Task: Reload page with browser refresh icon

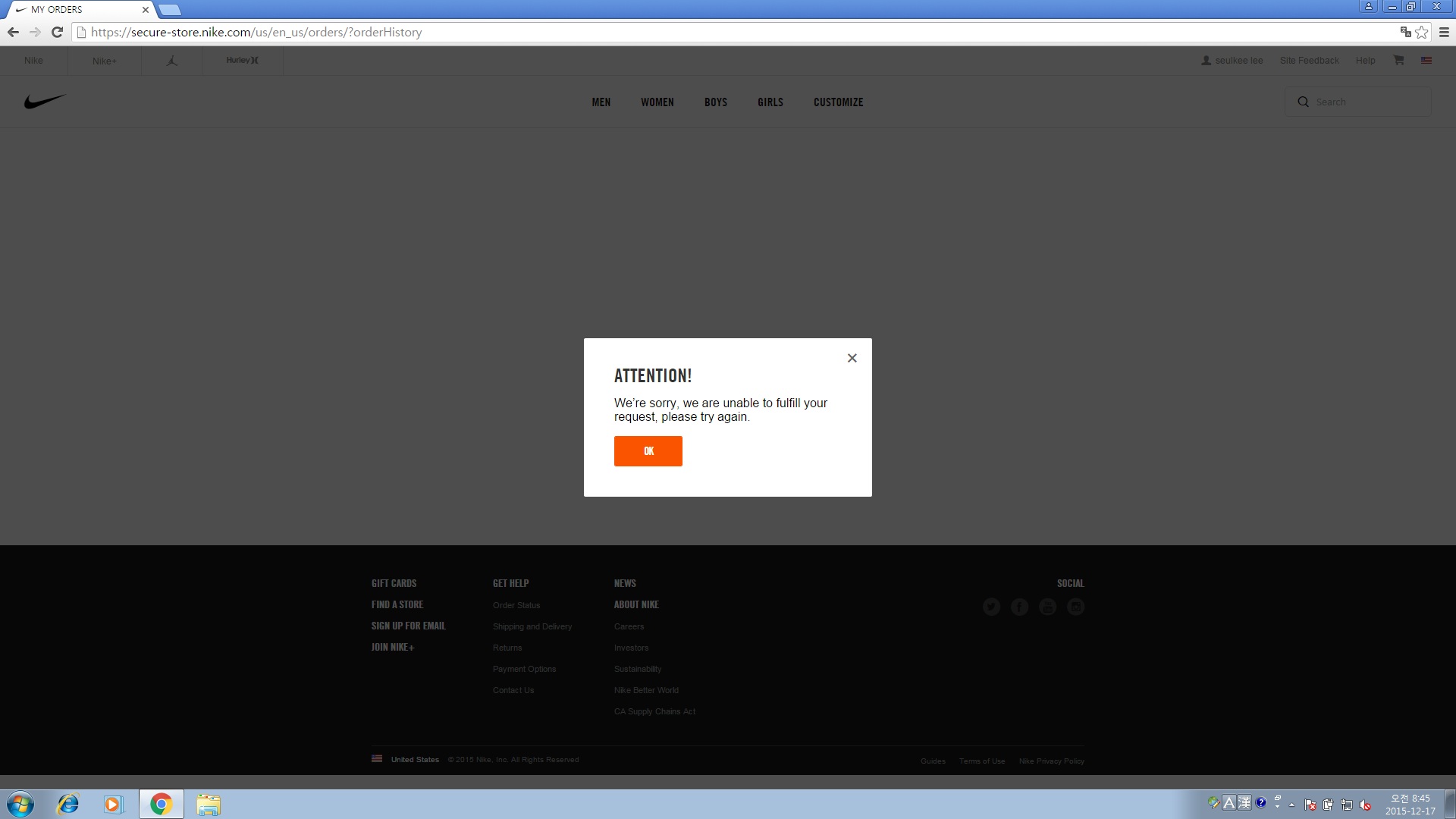Action: pyautogui.click(x=57, y=32)
